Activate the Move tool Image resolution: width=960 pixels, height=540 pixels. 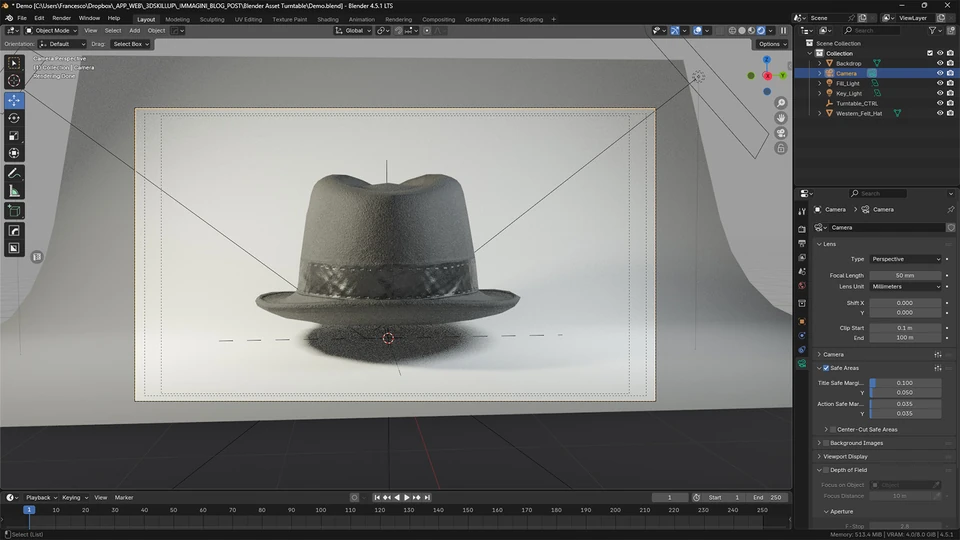pos(14,100)
